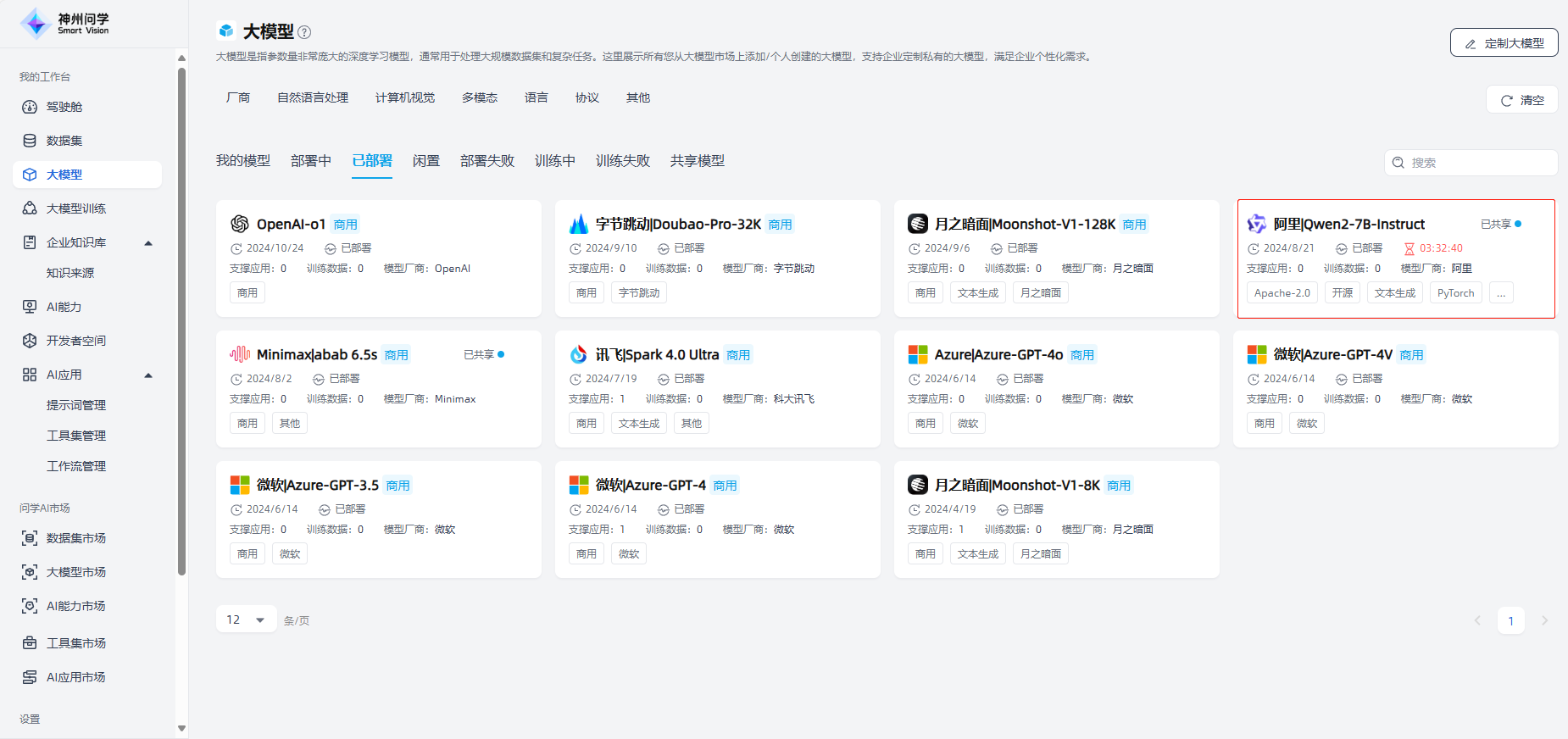Image resolution: width=1568 pixels, height=739 pixels.
Task: Collapse the AI应用 sidebar group
Action: 148,375
